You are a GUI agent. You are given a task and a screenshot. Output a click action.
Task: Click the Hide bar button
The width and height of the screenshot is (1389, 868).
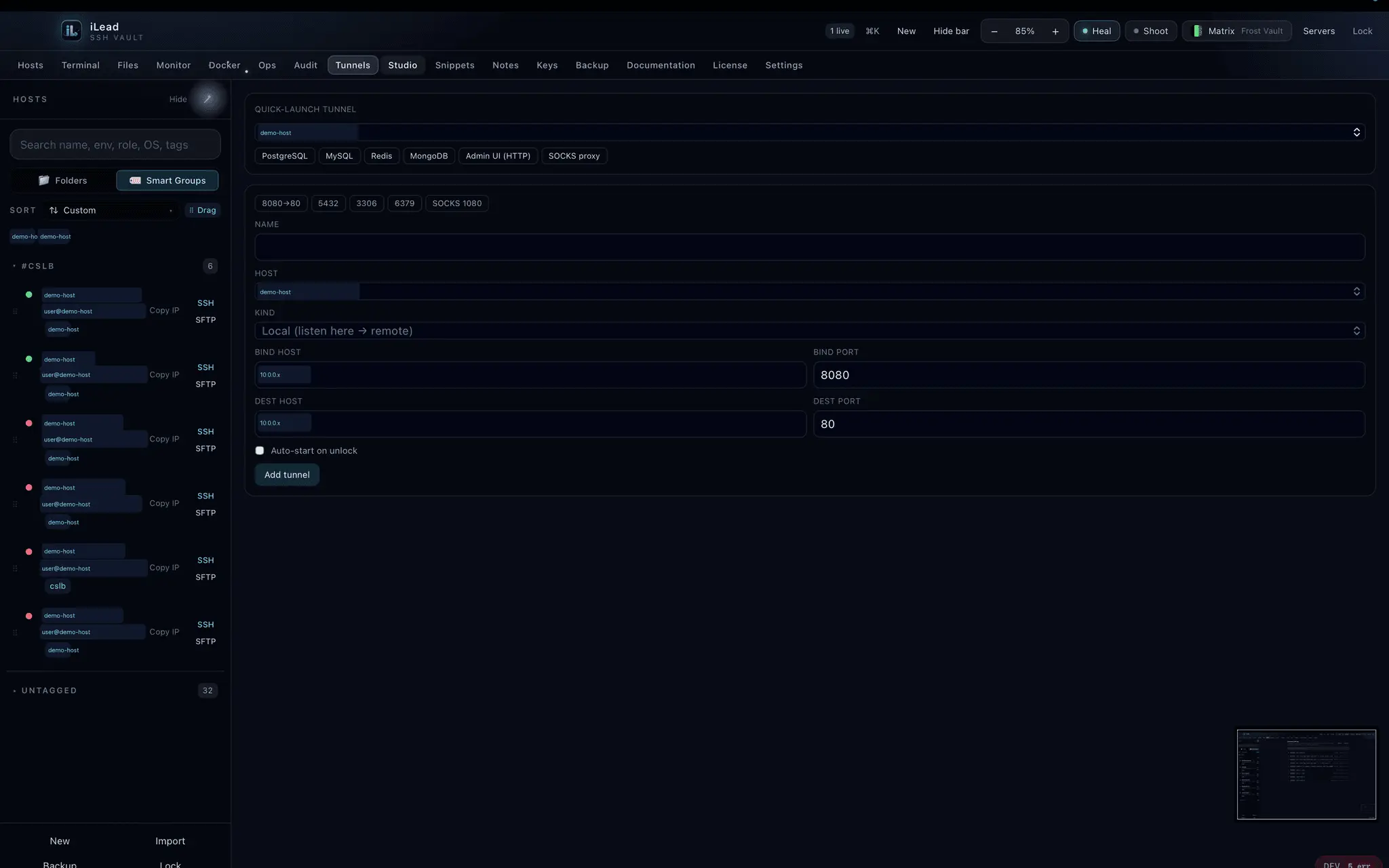(951, 31)
